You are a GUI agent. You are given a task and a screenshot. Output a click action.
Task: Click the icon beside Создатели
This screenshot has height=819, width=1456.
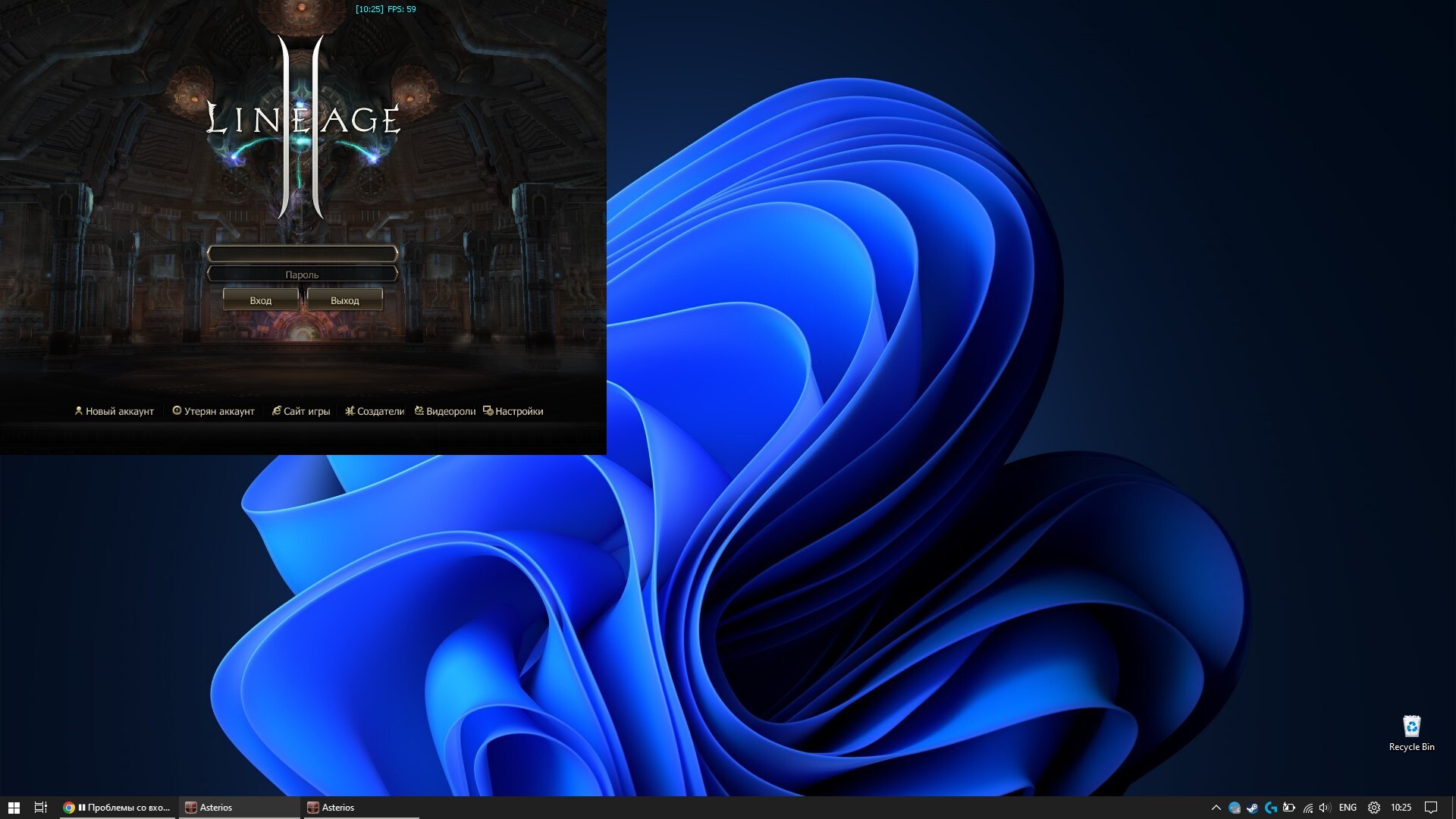(x=350, y=410)
